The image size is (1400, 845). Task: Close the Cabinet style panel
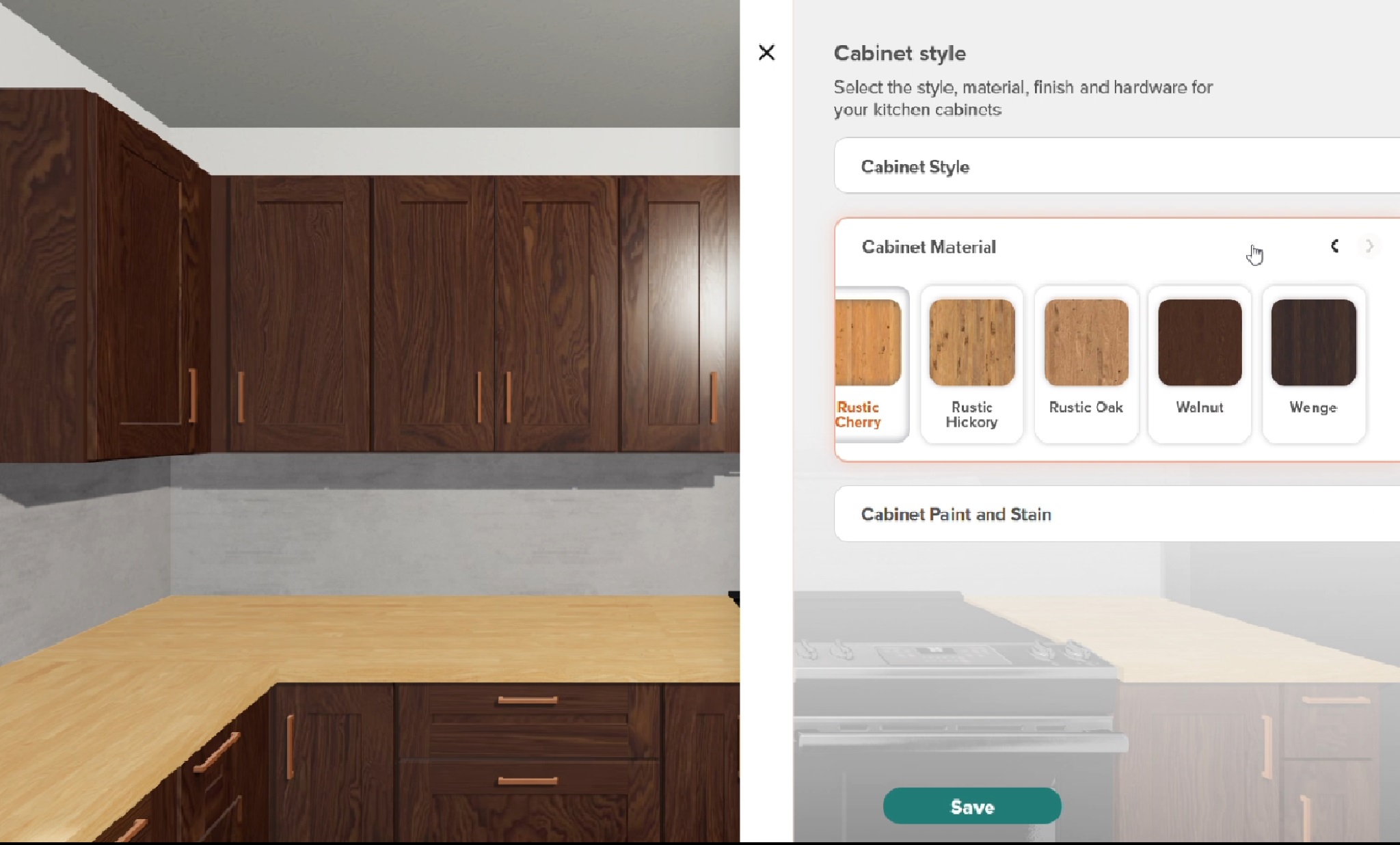tap(766, 53)
